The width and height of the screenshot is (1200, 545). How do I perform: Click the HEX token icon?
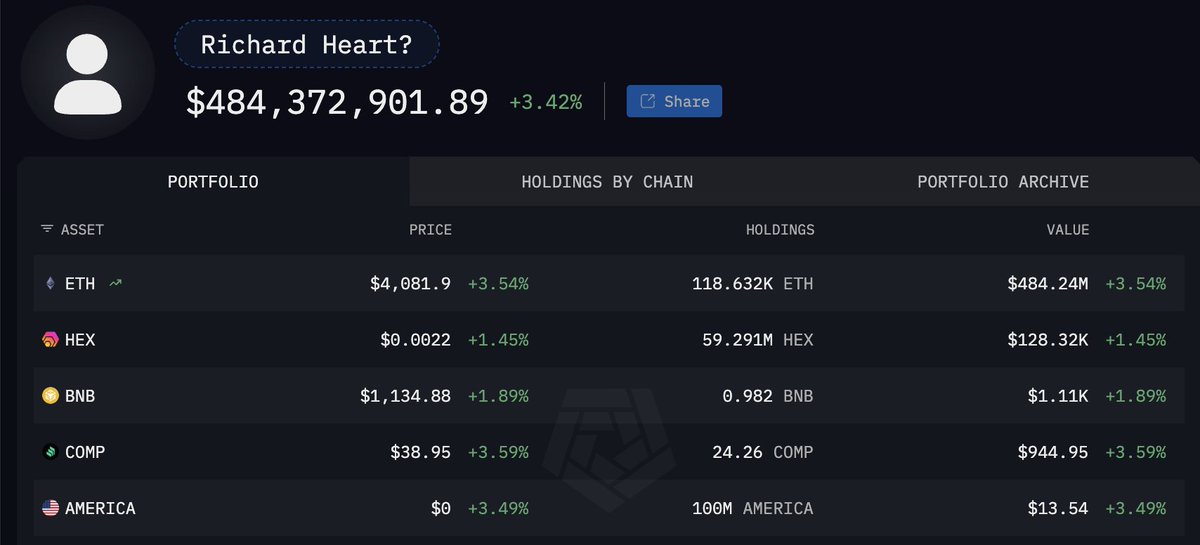(50, 340)
